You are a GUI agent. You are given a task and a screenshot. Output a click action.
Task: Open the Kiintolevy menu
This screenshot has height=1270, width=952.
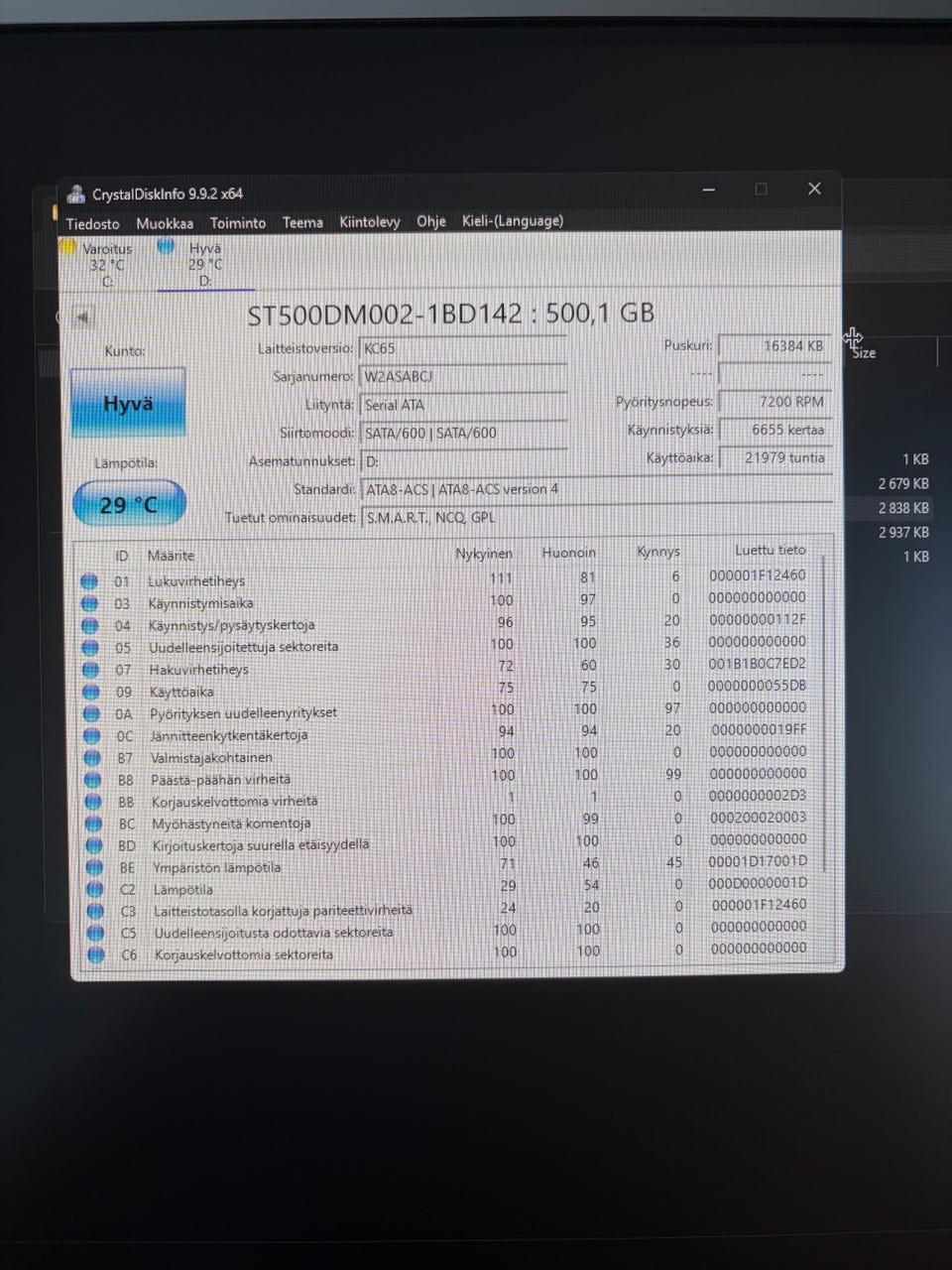(x=370, y=222)
